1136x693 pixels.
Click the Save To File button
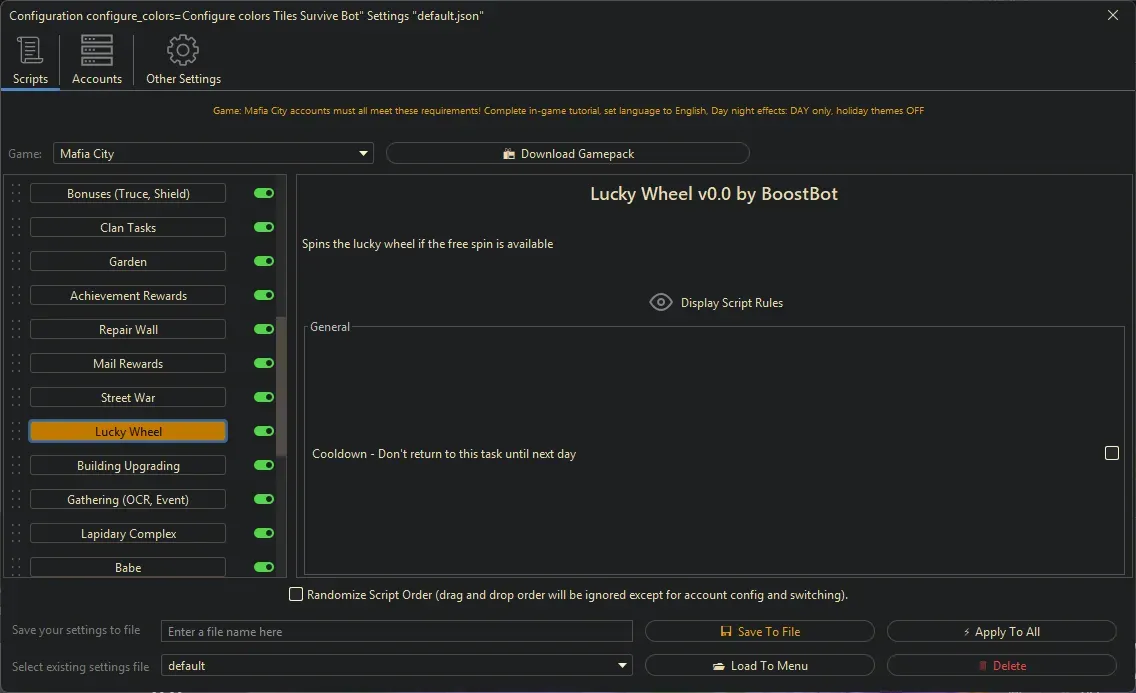click(760, 632)
